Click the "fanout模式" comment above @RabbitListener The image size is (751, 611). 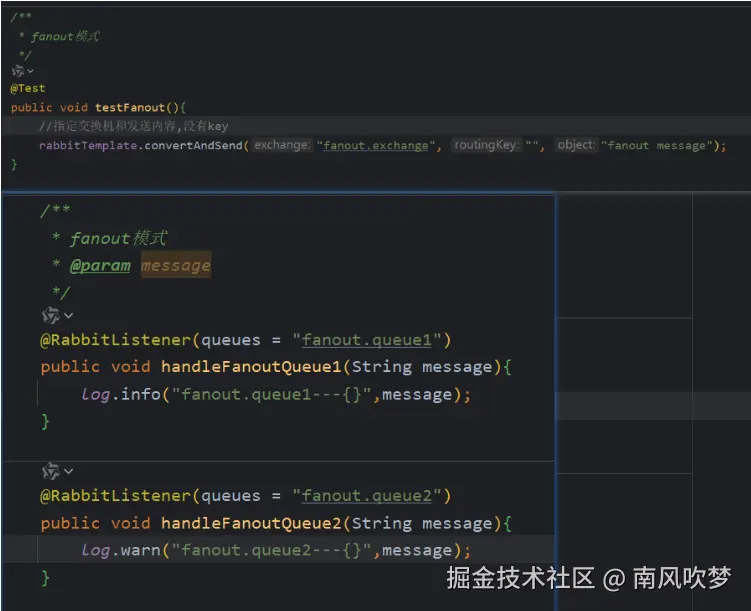119,238
